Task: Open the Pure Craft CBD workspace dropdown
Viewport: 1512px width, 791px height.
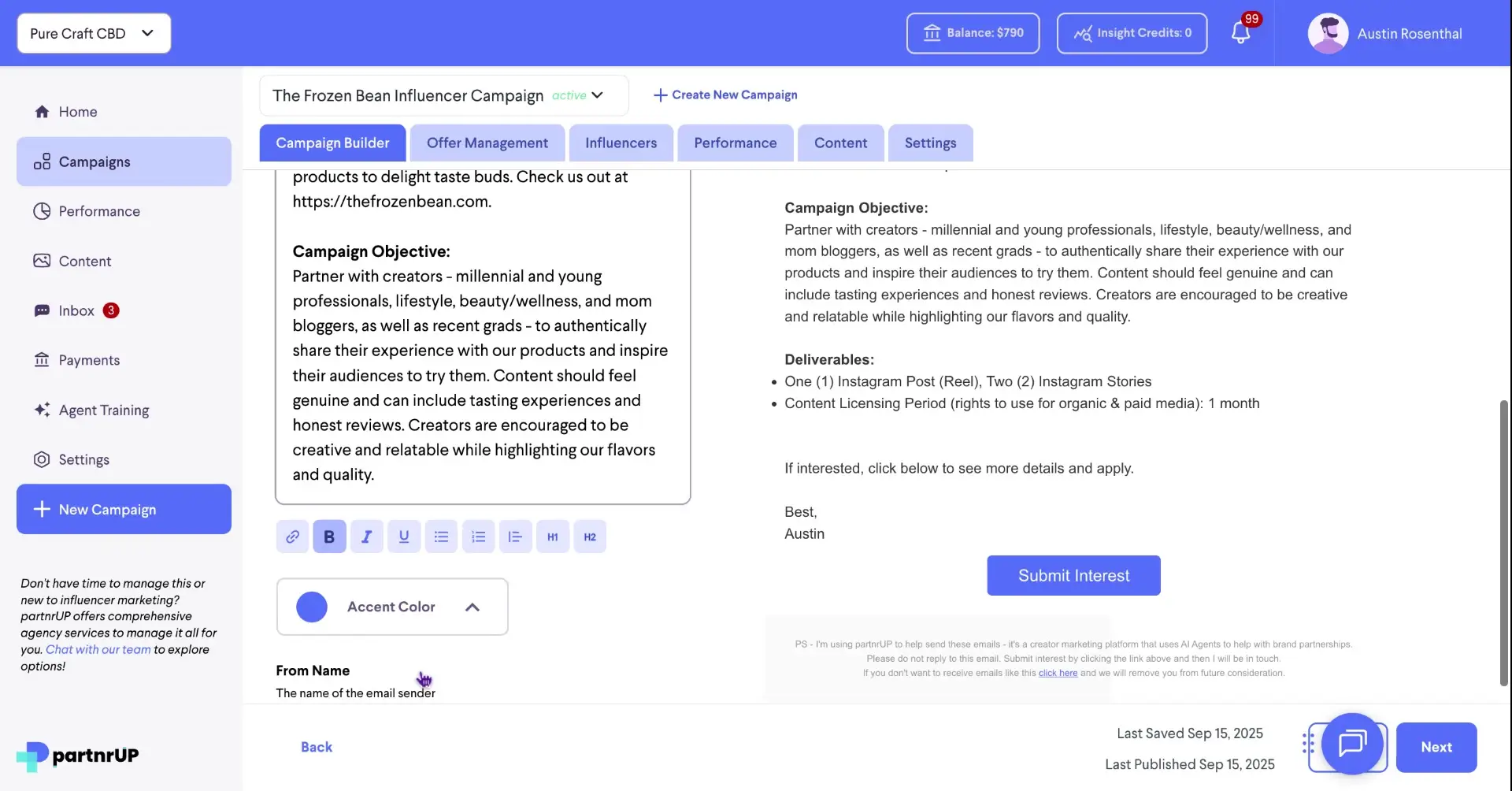Action: [x=93, y=33]
